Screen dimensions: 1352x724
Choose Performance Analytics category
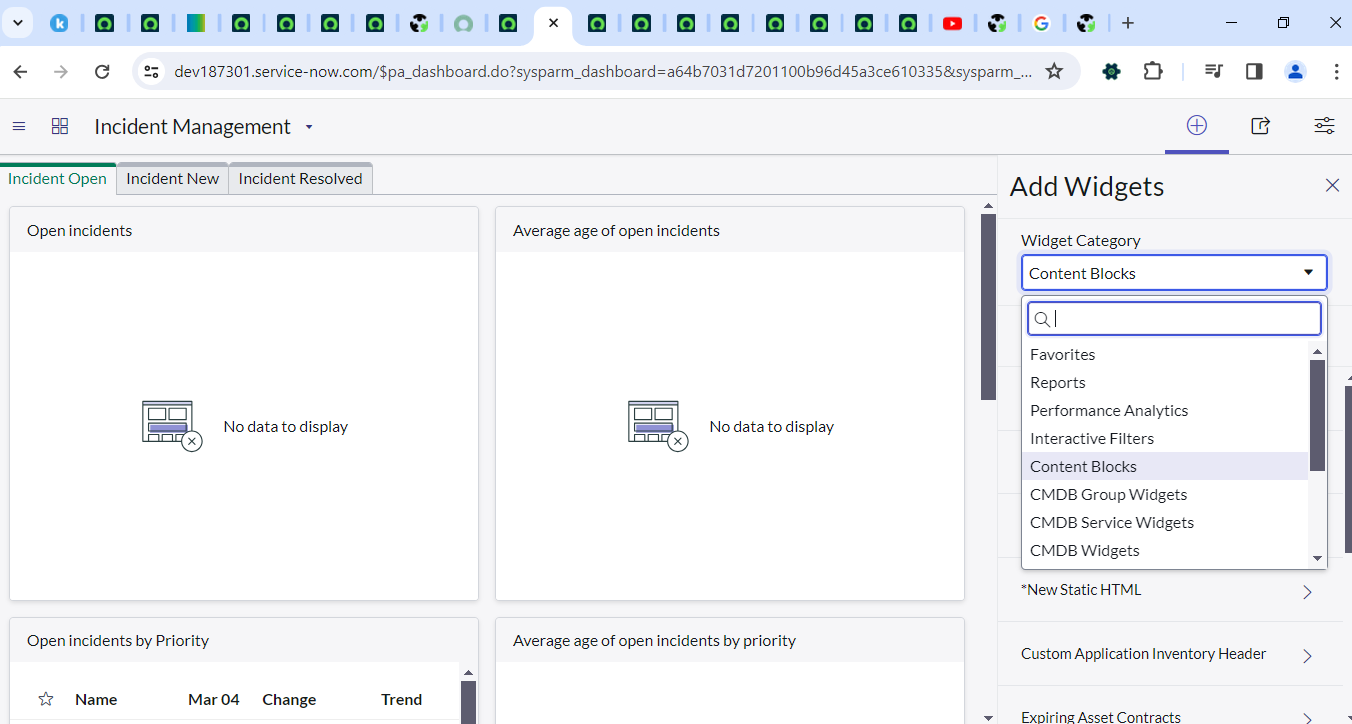pos(1165,410)
